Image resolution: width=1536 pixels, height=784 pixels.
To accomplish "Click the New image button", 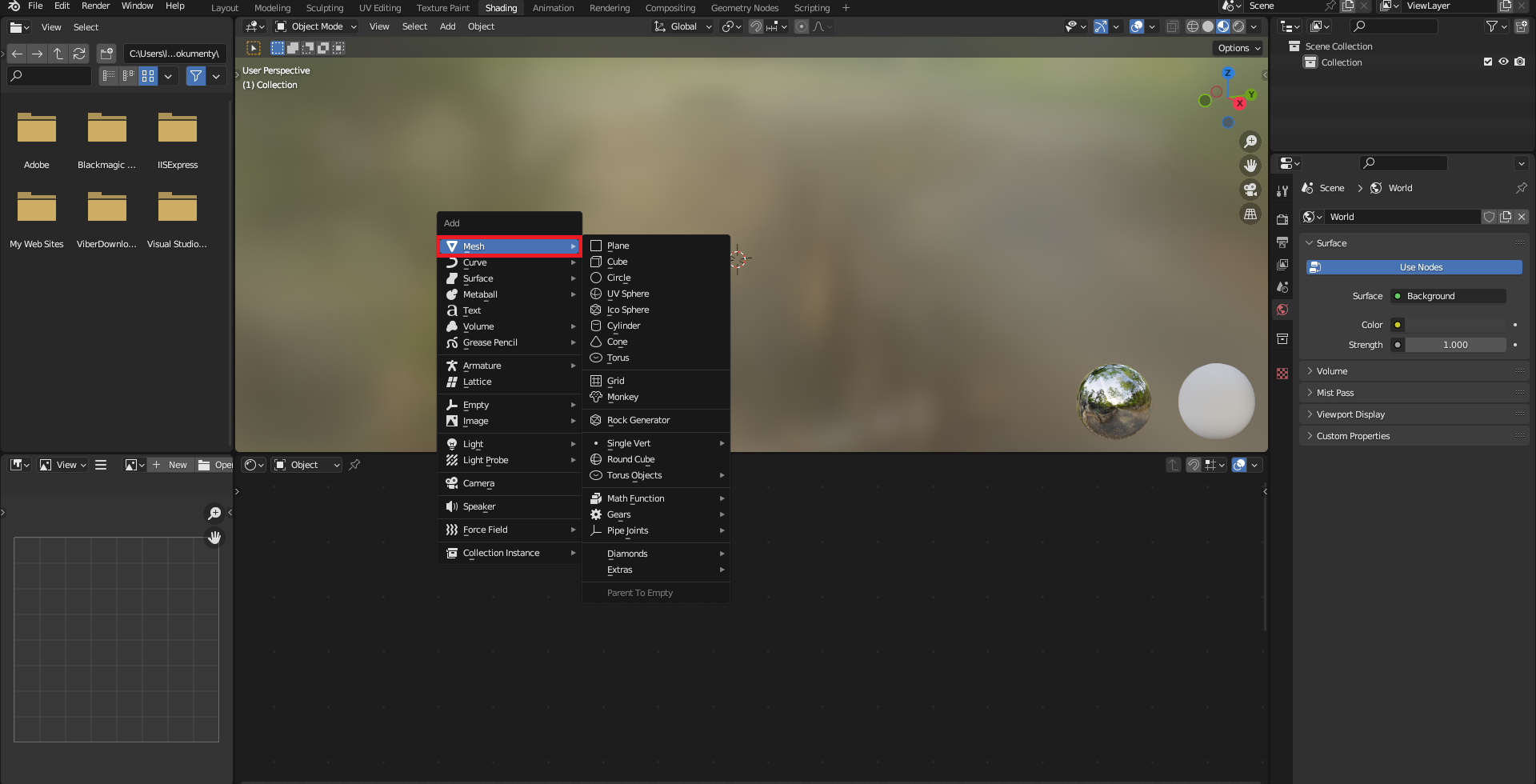I will pos(170,465).
